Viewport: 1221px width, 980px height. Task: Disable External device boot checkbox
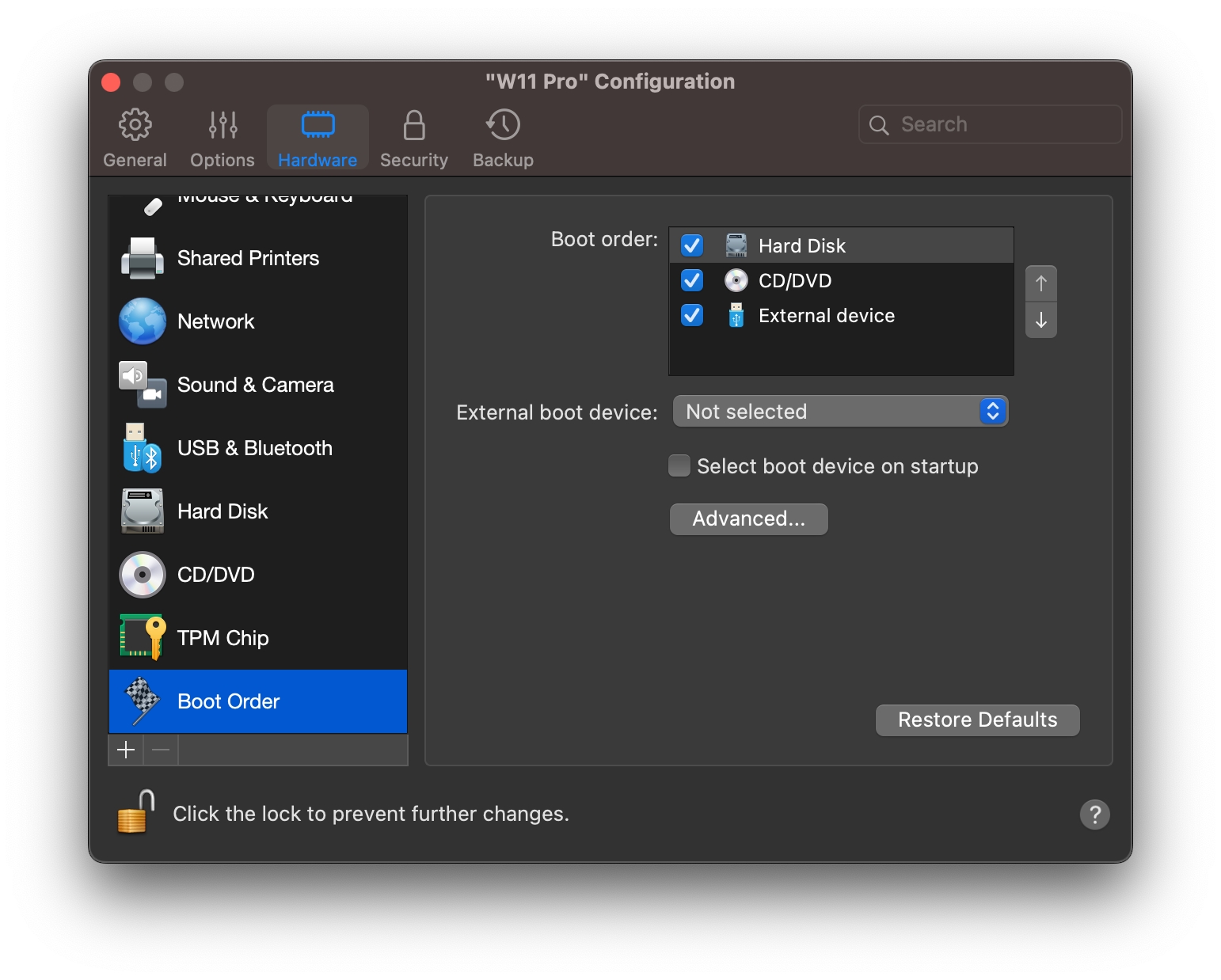[692, 315]
